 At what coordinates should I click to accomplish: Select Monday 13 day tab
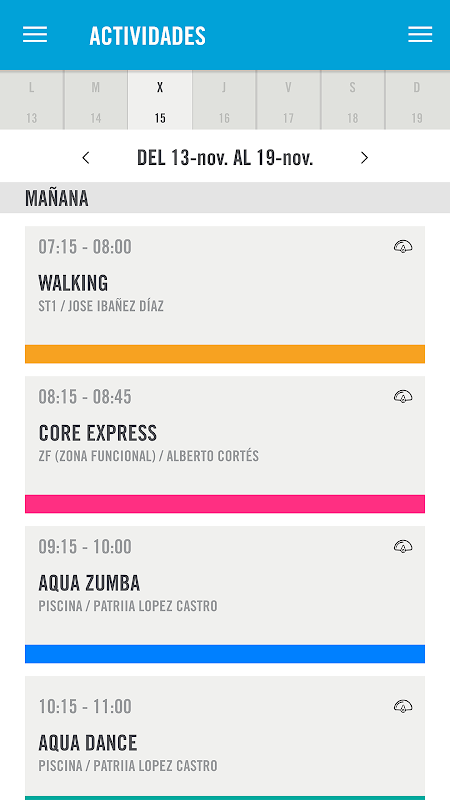(x=32, y=100)
